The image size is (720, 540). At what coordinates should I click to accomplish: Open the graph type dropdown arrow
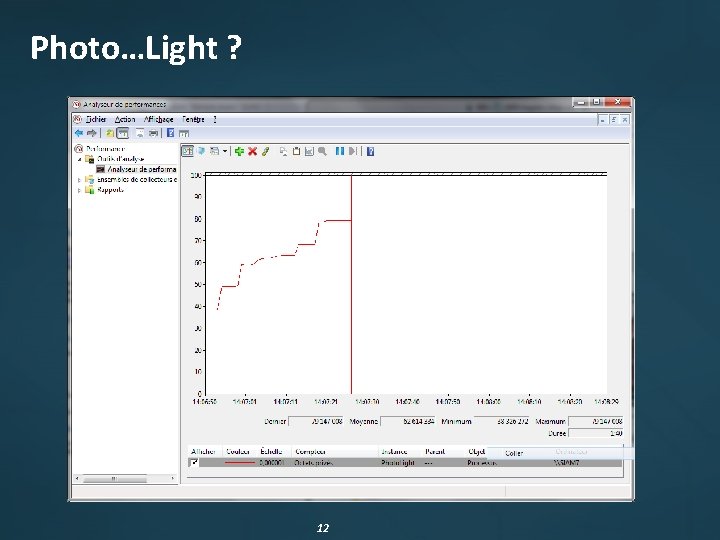225,151
